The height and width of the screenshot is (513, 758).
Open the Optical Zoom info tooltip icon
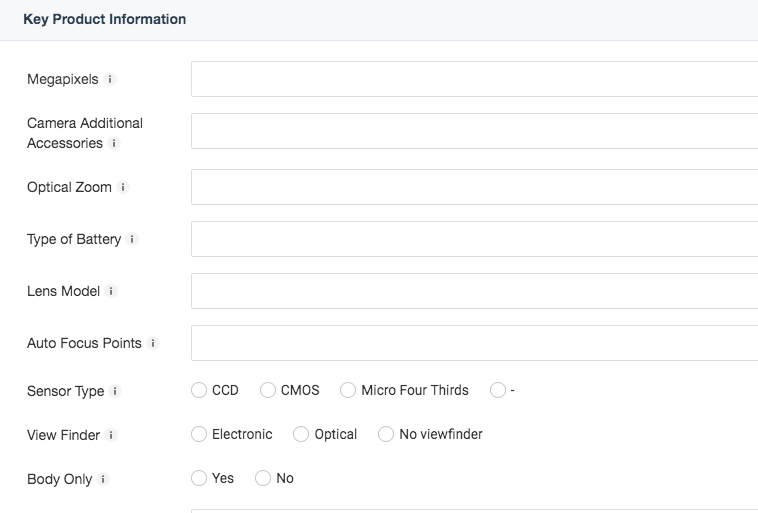123,187
